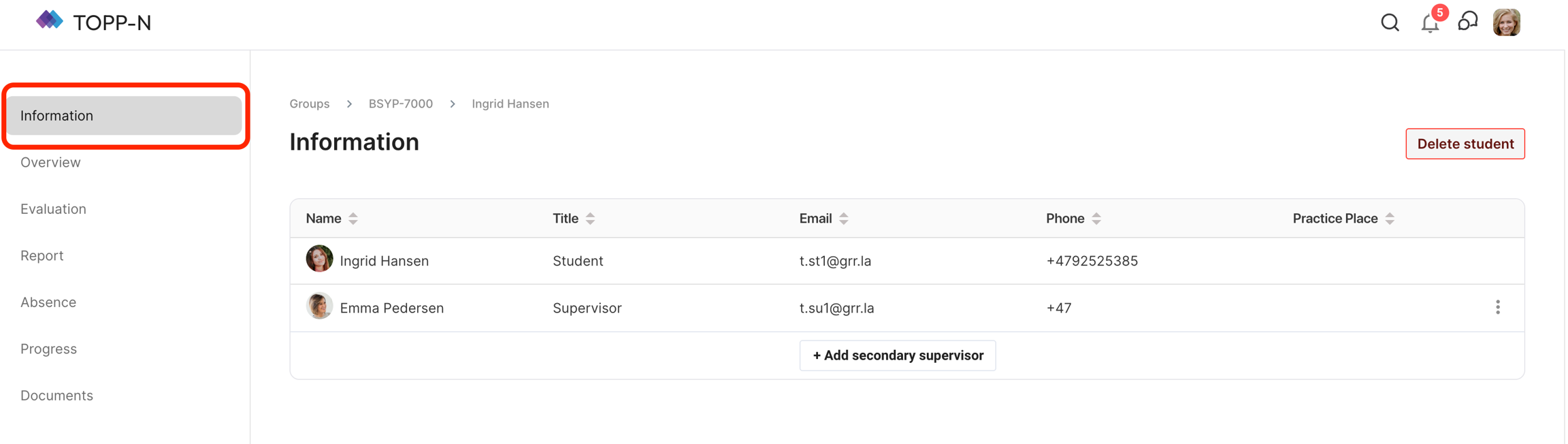Click Emma Pedersen's avatar photo

click(319, 307)
